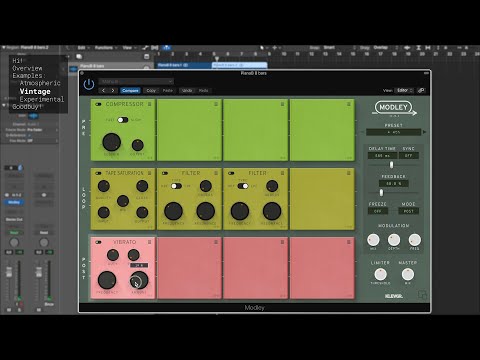Click the Compare button
The width and height of the screenshot is (480, 360).
click(130, 90)
